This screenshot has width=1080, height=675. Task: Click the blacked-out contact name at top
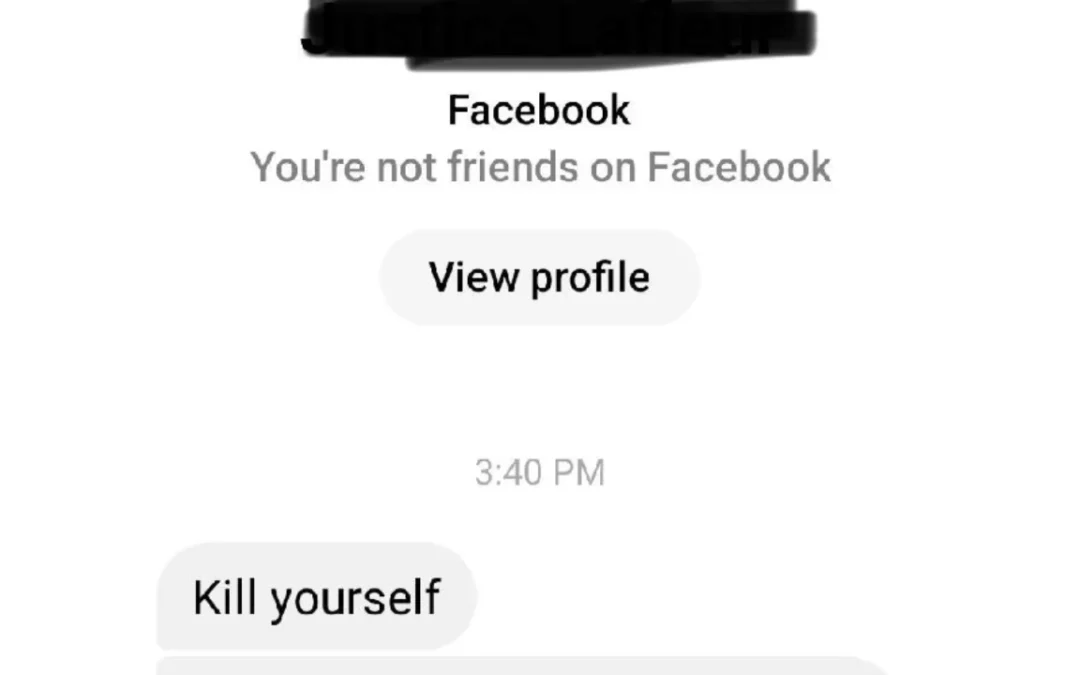[x=559, y=33]
